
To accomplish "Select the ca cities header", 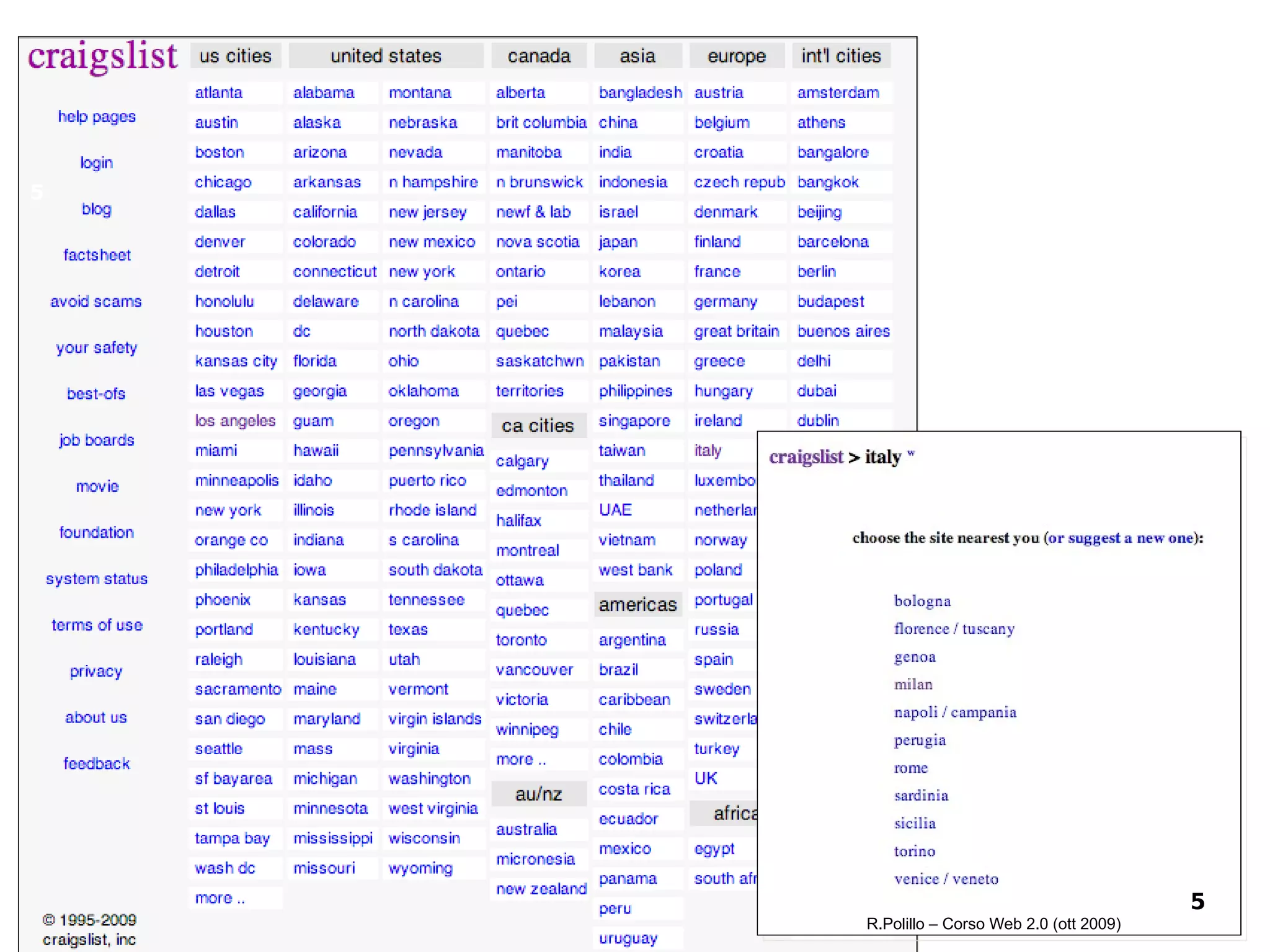I will 538,426.
